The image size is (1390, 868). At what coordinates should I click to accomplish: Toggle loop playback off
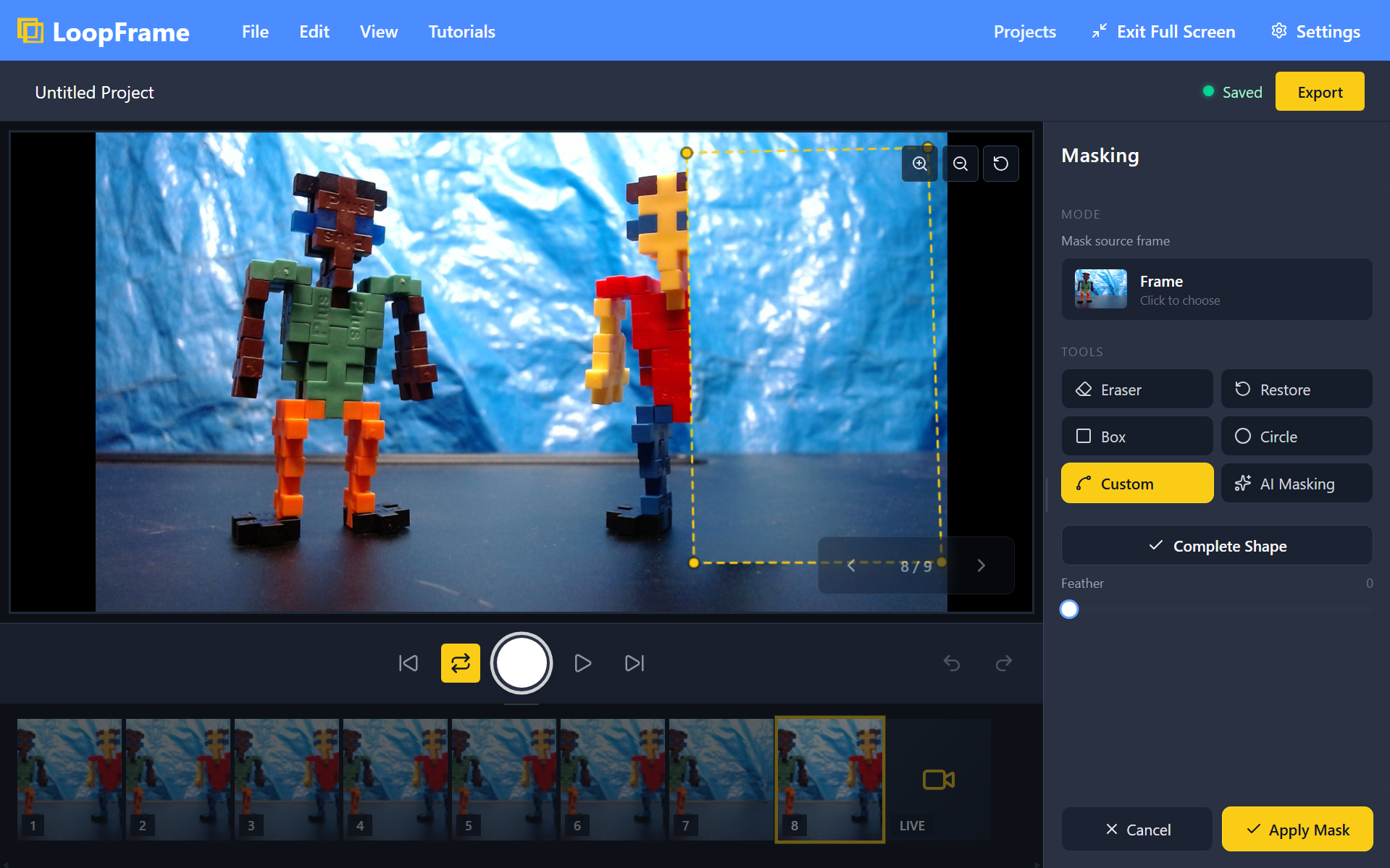click(461, 663)
